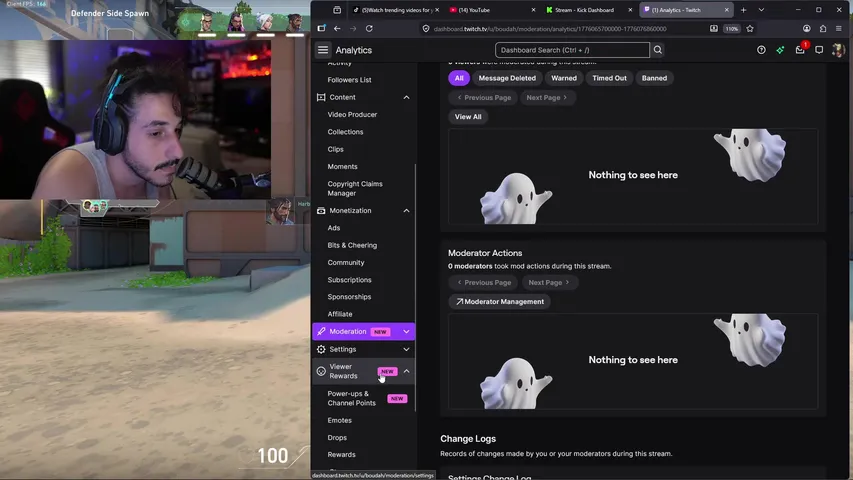Click the sidebar toggle icon left of back arrow
The image size is (853, 480).
322,29
